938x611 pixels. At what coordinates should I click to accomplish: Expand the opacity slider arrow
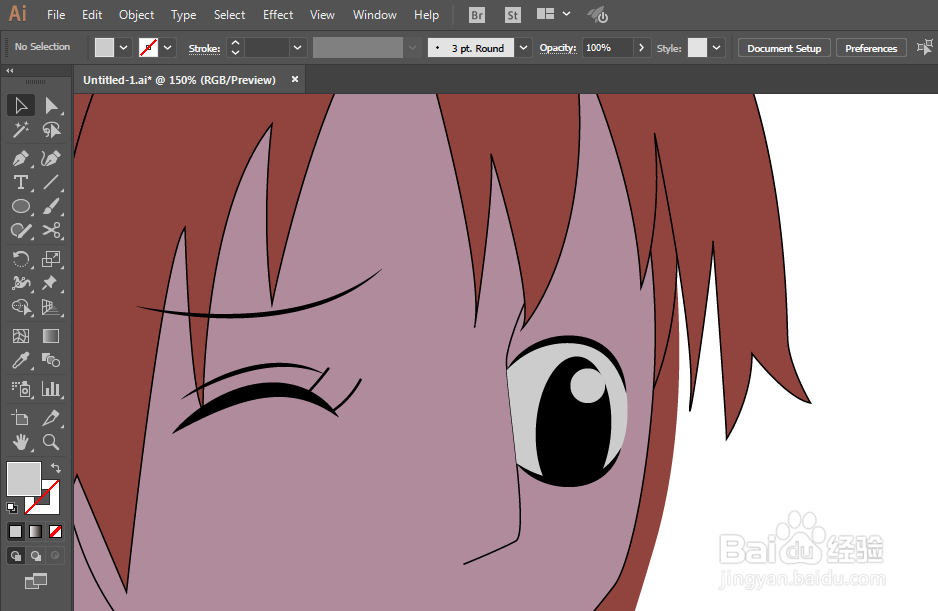click(x=641, y=48)
